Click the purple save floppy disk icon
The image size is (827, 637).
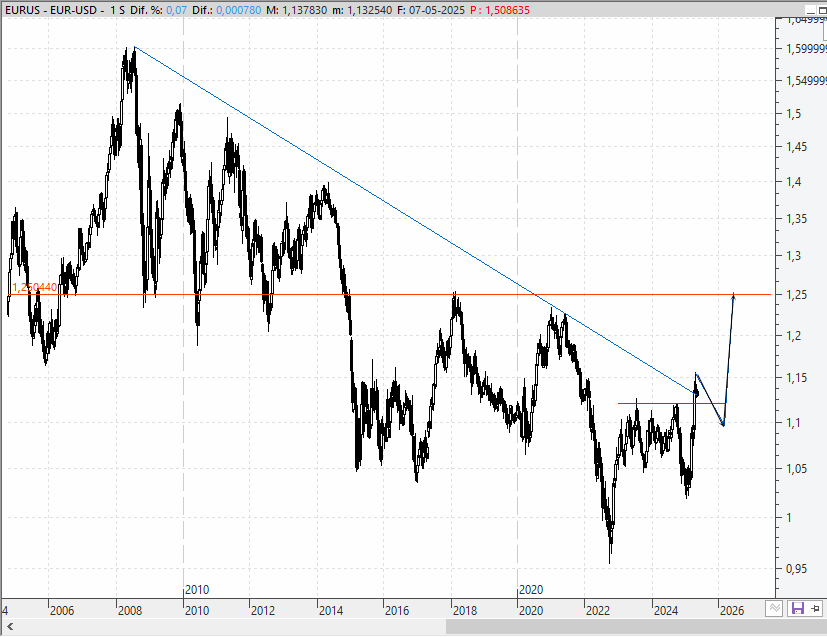pyautogui.click(x=797, y=609)
